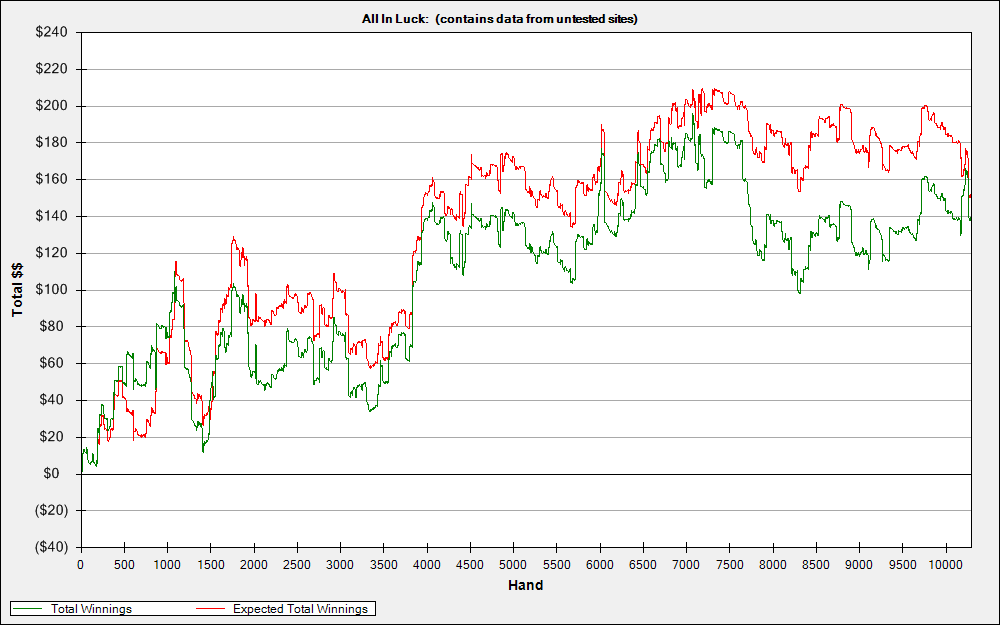This screenshot has height=625, width=1000.
Task: Click the Expected Total Winnings legend label
Action: [300, 609]
